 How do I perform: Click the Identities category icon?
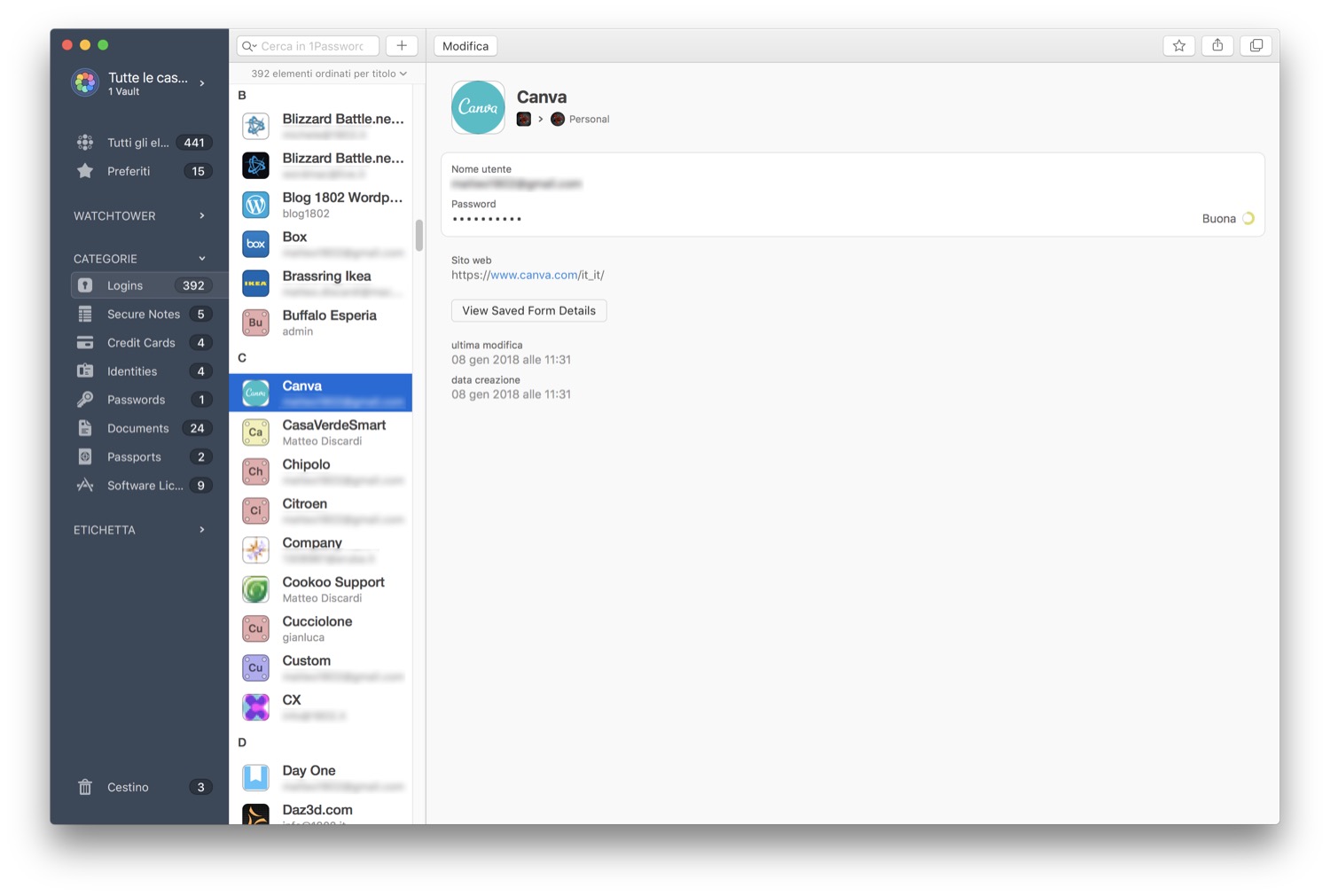(85, 371)
